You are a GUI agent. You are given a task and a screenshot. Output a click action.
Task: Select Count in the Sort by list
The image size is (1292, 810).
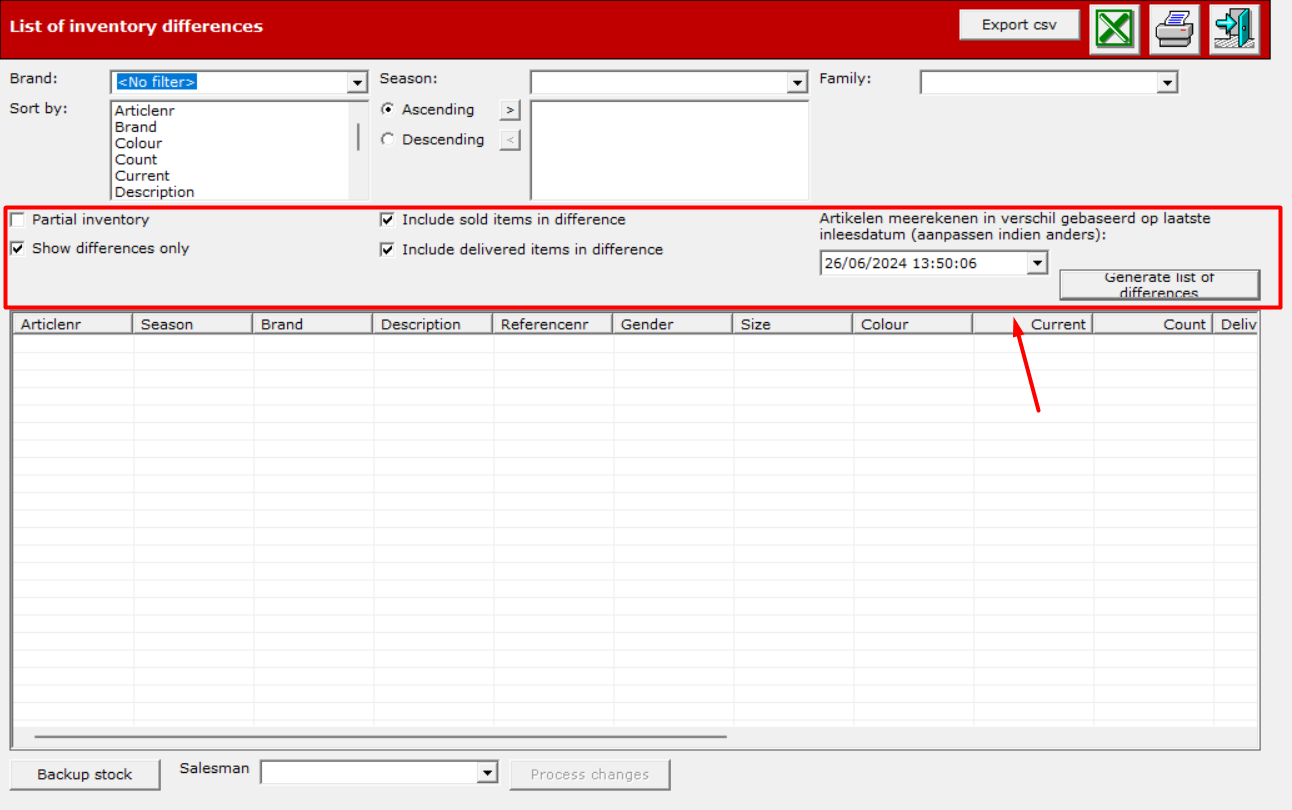[x=136, y=159]
